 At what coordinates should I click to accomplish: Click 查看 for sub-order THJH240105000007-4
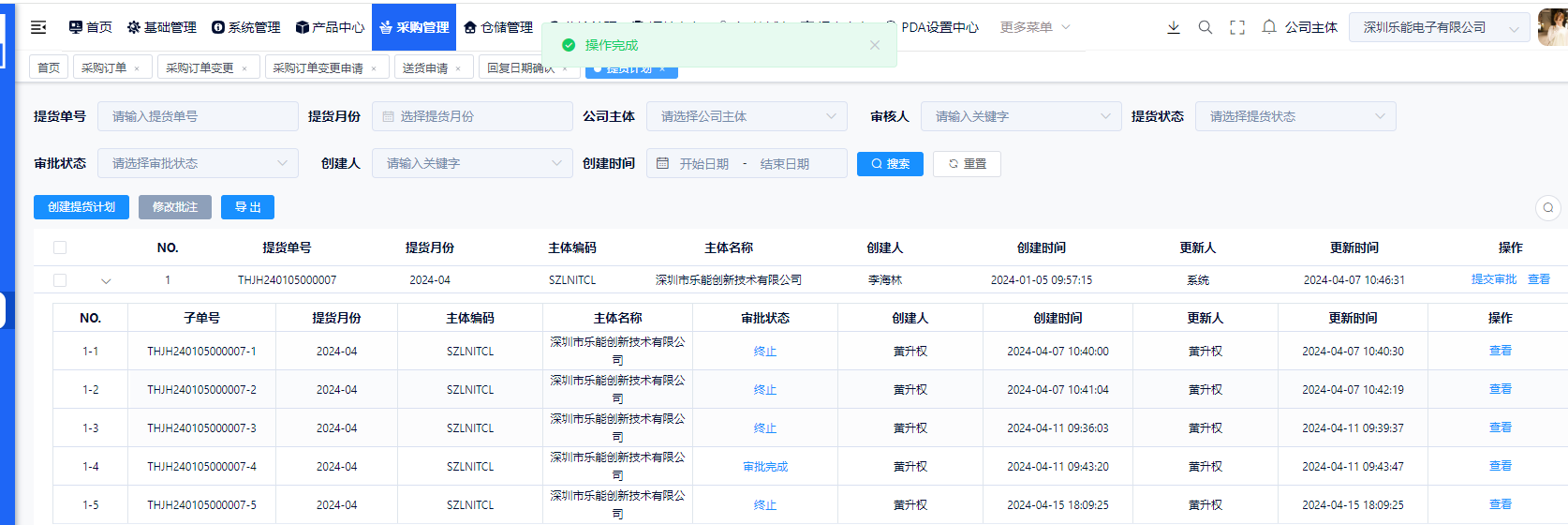pos(1501,466)
